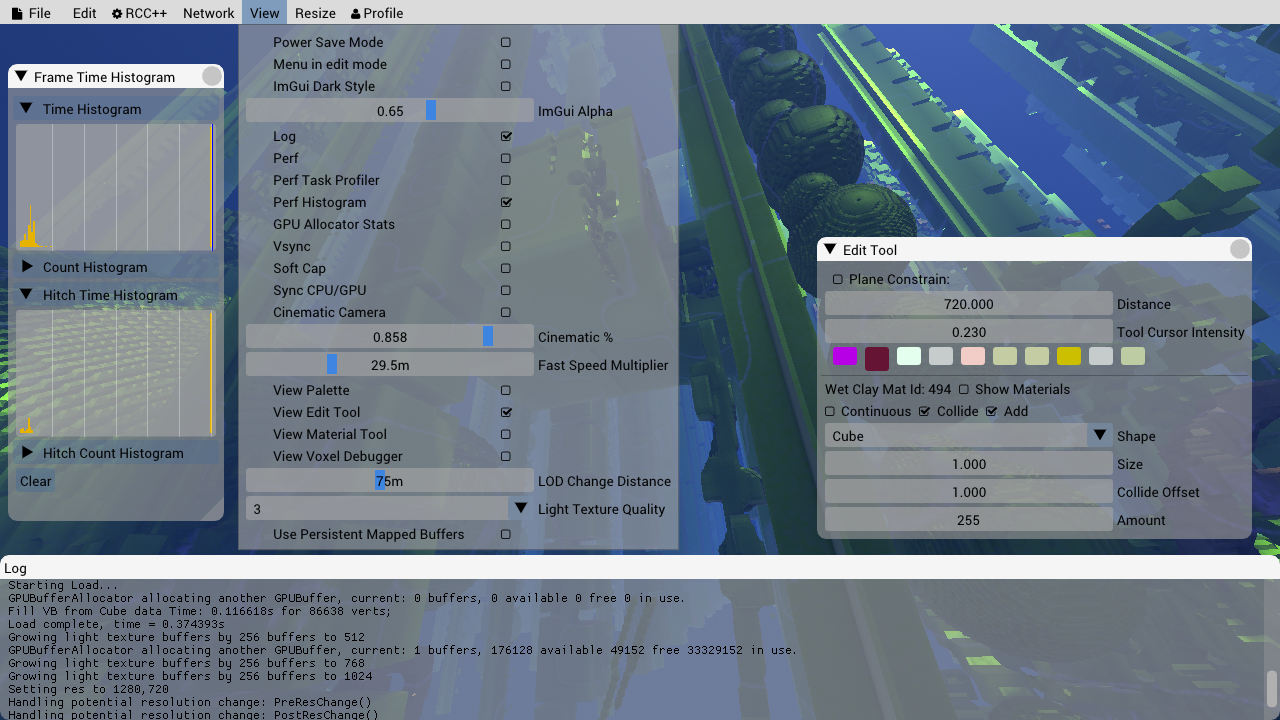Enable Perf Task Profiler checkbox

coord(506,181)
